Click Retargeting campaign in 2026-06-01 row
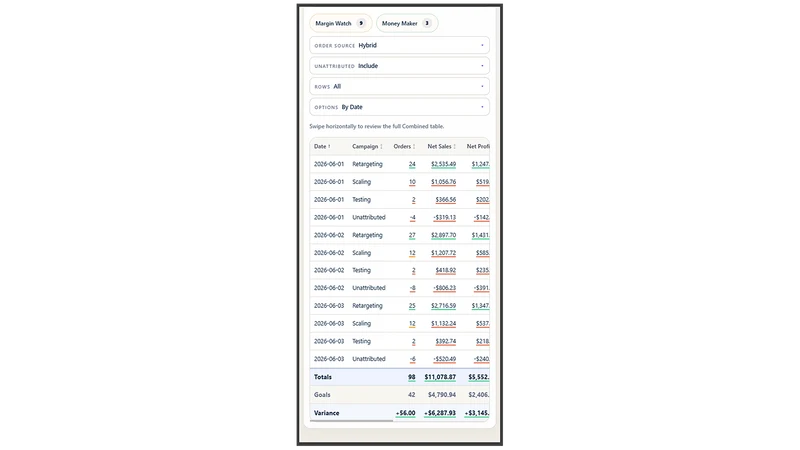 tap(367, 164)
